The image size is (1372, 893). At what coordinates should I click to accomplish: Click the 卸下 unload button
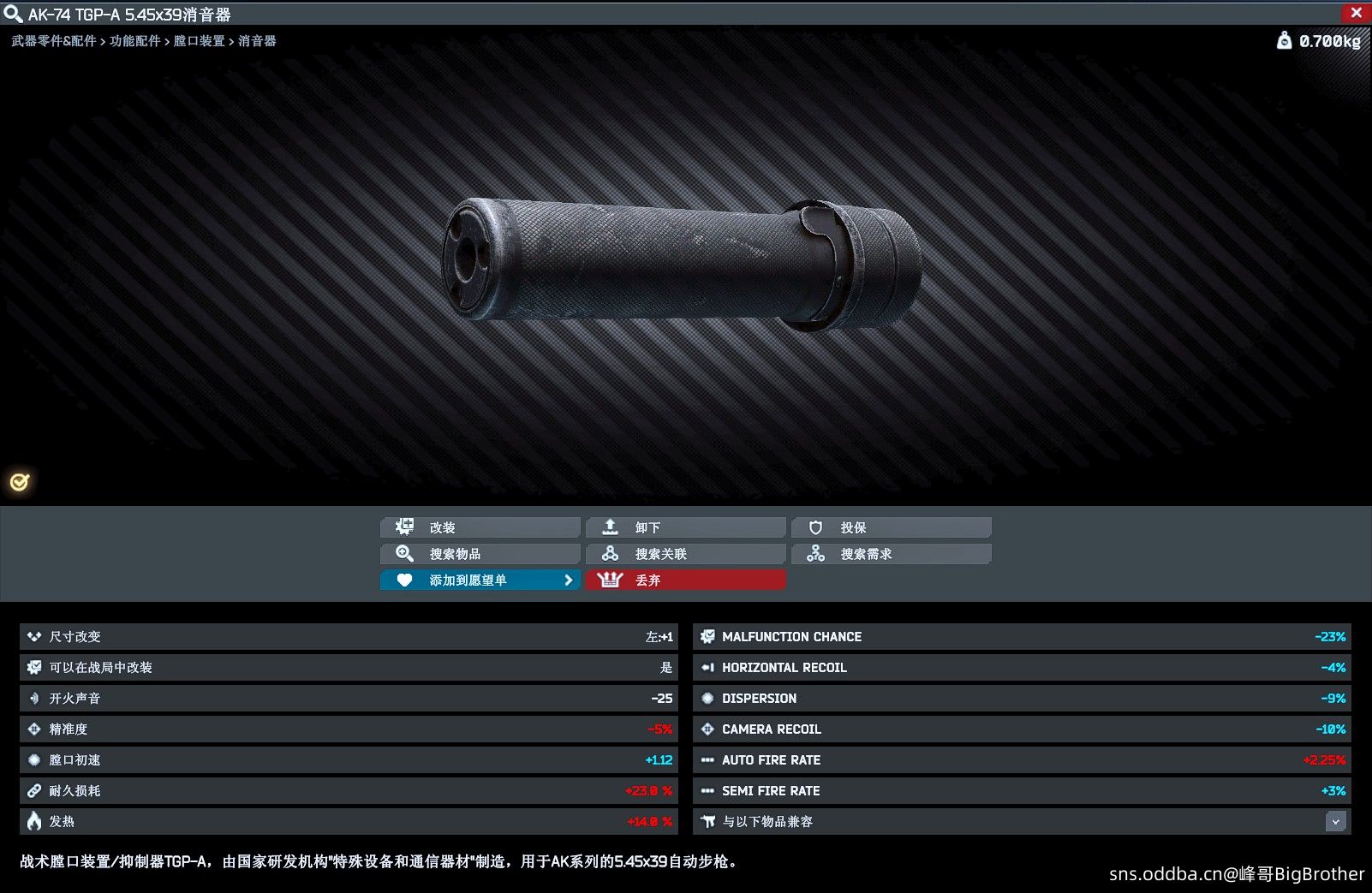pos(686,527)
